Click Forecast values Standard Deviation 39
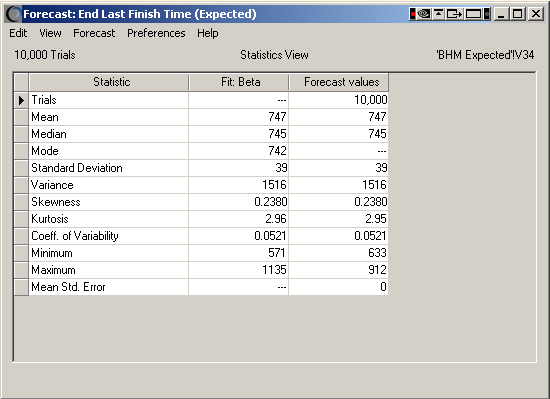Image resolution: width=550 pixels, height=399 pixels. click(338, 168)
